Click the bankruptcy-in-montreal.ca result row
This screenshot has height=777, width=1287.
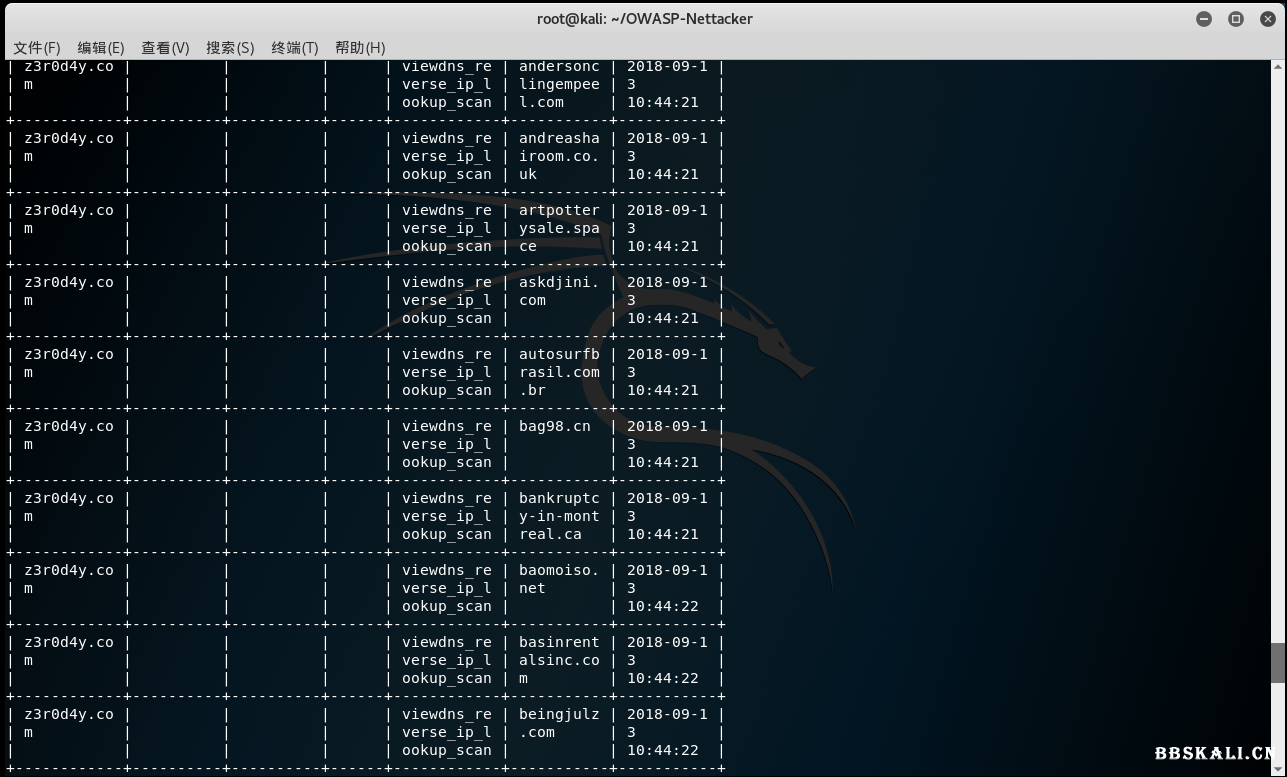coord(557,516)
